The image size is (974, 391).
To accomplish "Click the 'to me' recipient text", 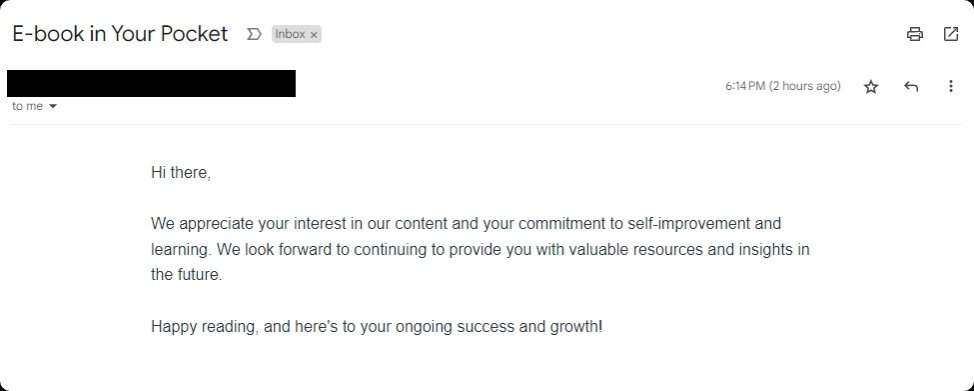I will pyautogui.click(x=27, y=106).
